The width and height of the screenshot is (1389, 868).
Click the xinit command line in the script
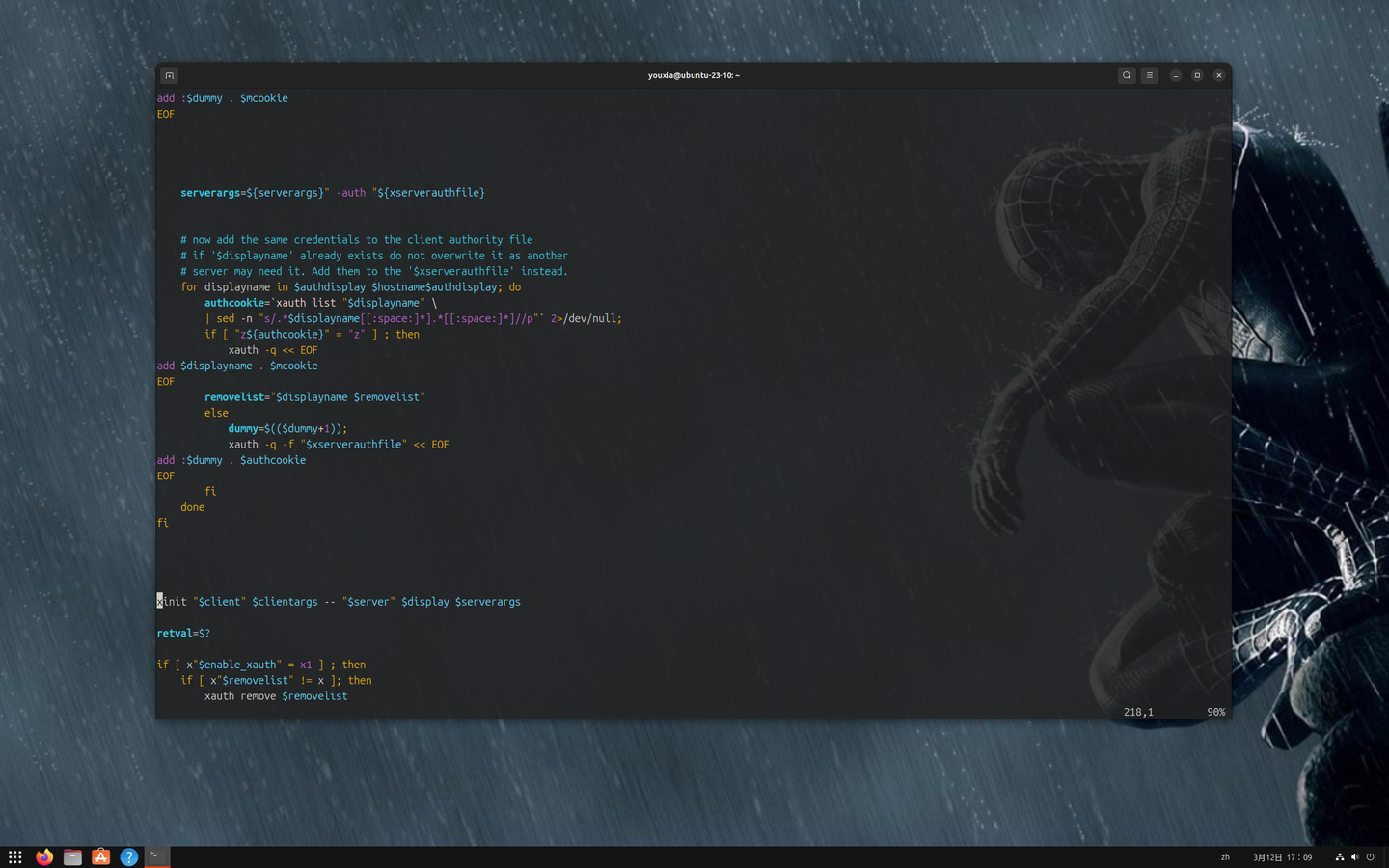[340, 601]
